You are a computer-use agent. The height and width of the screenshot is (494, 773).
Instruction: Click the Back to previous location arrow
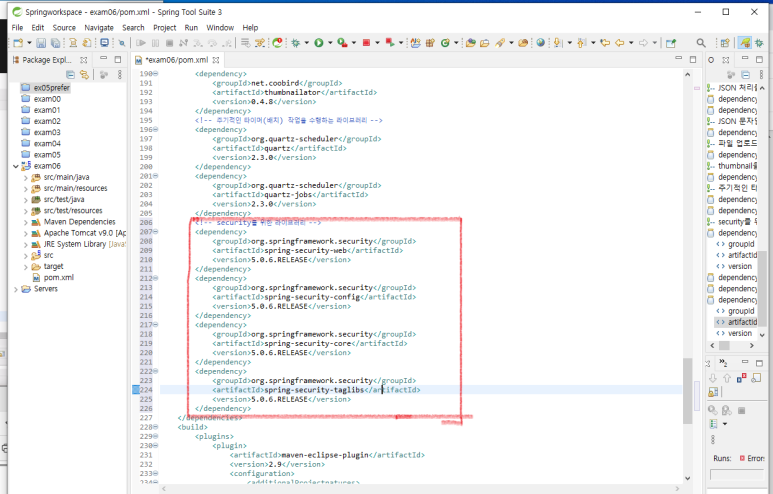620,43
